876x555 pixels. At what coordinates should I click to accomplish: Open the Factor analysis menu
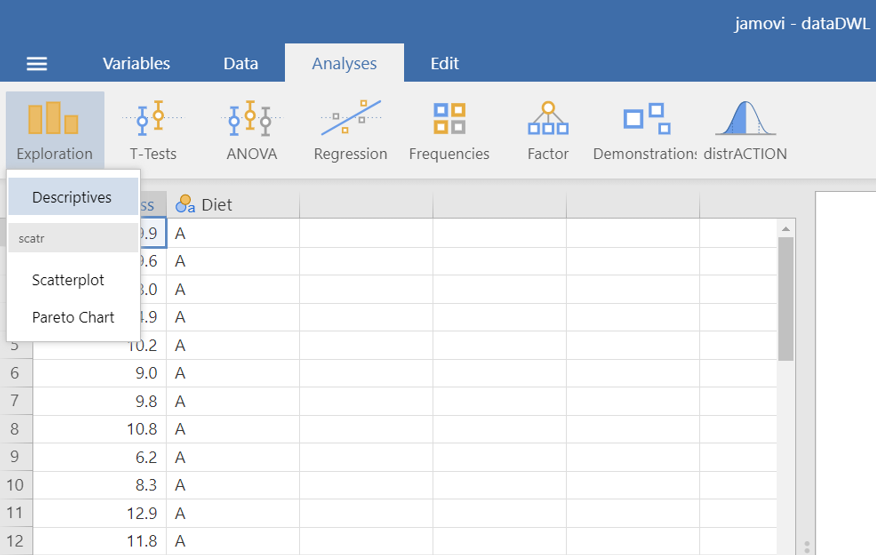[548, 129]
